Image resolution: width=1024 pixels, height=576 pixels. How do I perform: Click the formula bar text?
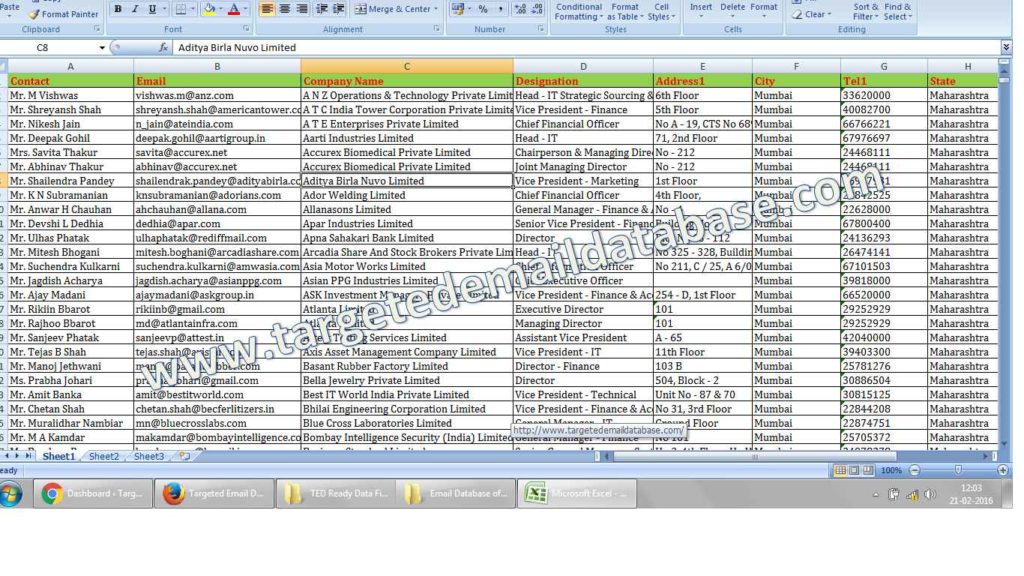point(237,47)
